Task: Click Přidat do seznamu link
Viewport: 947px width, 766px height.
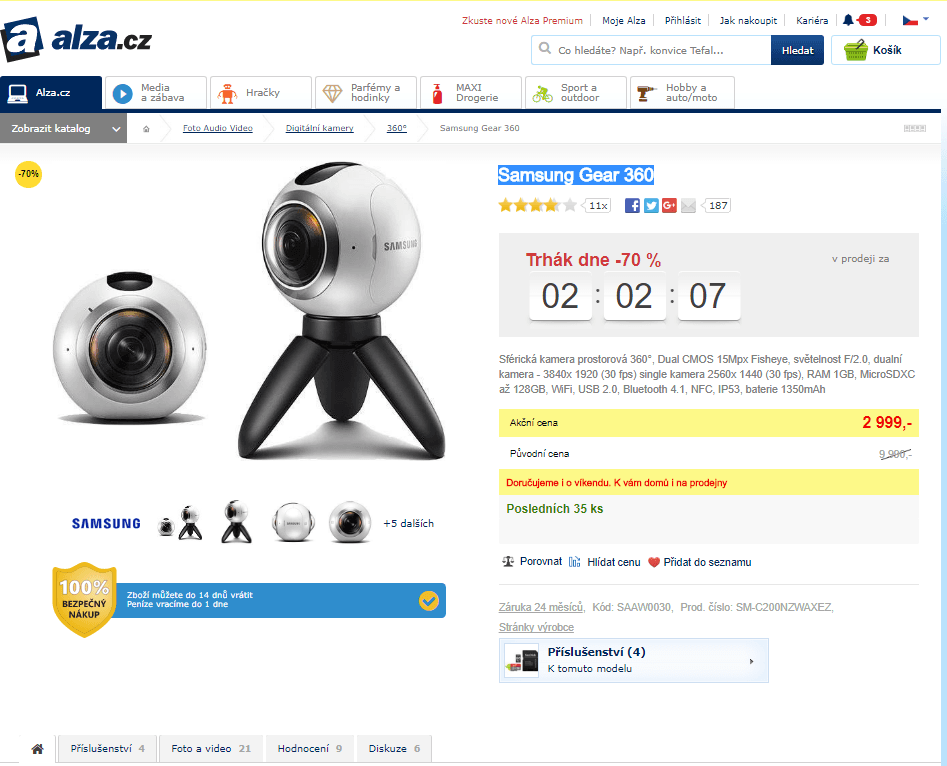Action: [707, 562]
